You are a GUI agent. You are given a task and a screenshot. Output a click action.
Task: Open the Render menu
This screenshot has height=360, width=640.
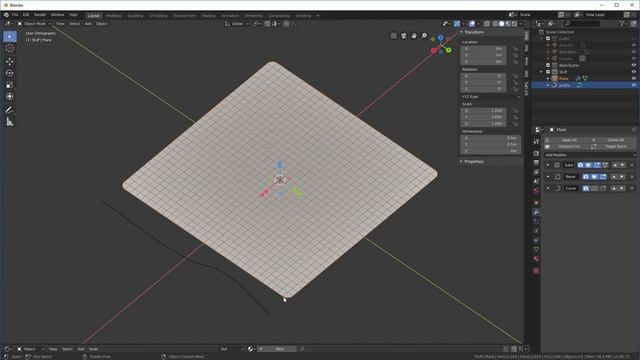click(x=40, y=15)
